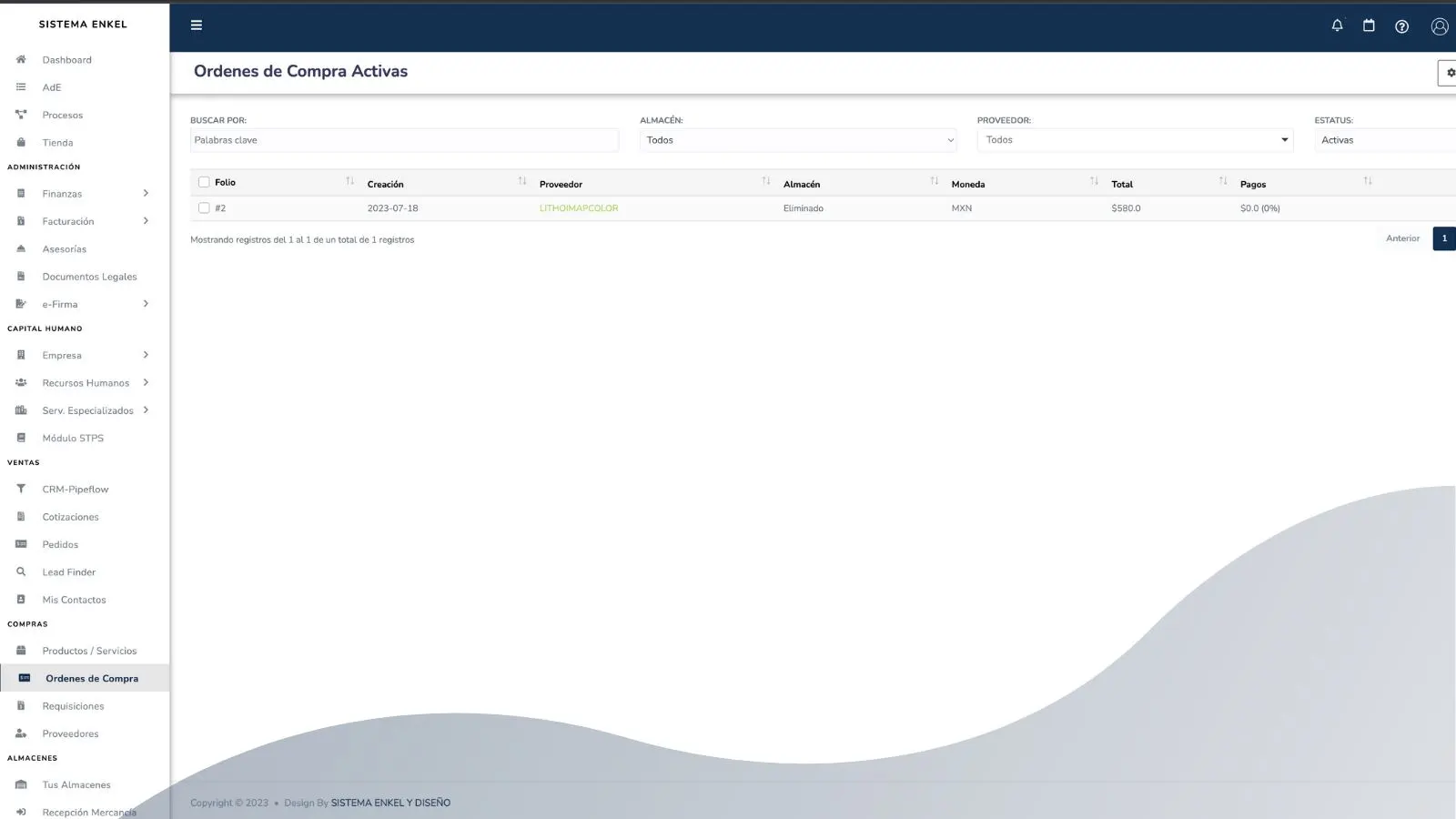This screenshot has height=819, width=1456.
Task: Click the Palabras clave search field
Action: pyautogui.click(x=404, y=140)
